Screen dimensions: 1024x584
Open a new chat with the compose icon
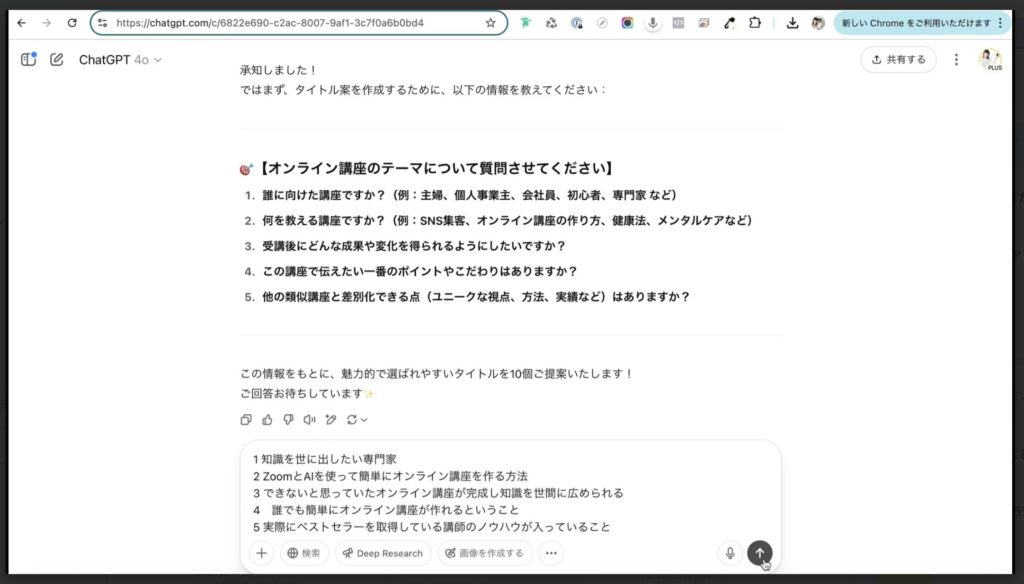pyautogui.click(x=58, y=60)
